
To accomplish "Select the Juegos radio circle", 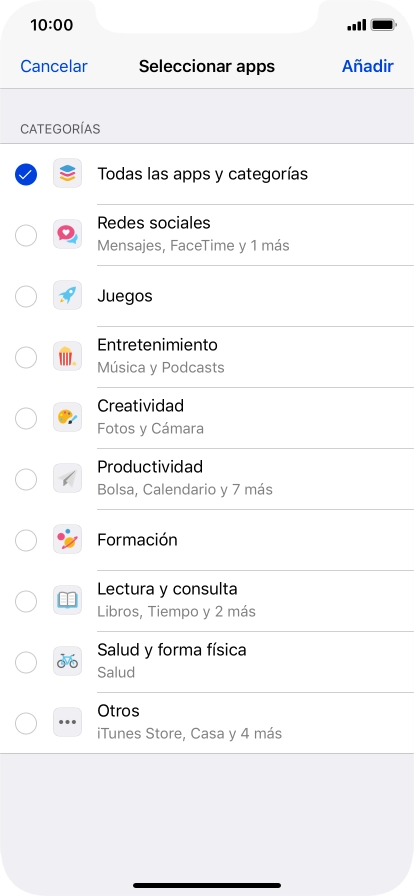I will pyautogui.click(x=26, y=297).
